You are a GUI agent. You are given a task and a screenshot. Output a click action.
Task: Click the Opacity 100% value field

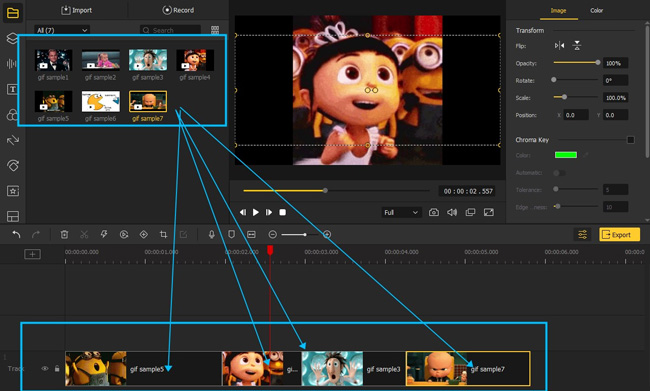pos(615,63)
